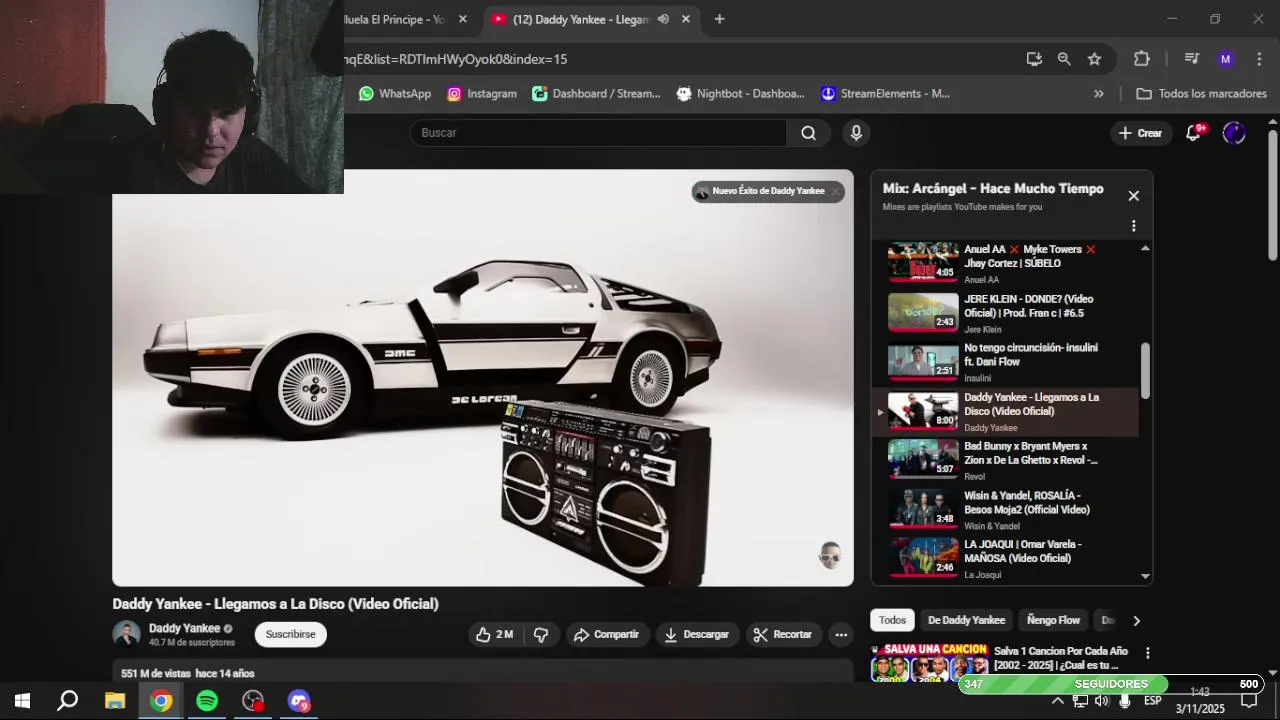
Task: Open Mix playlist options menu
Action: tap(1133, 226)
